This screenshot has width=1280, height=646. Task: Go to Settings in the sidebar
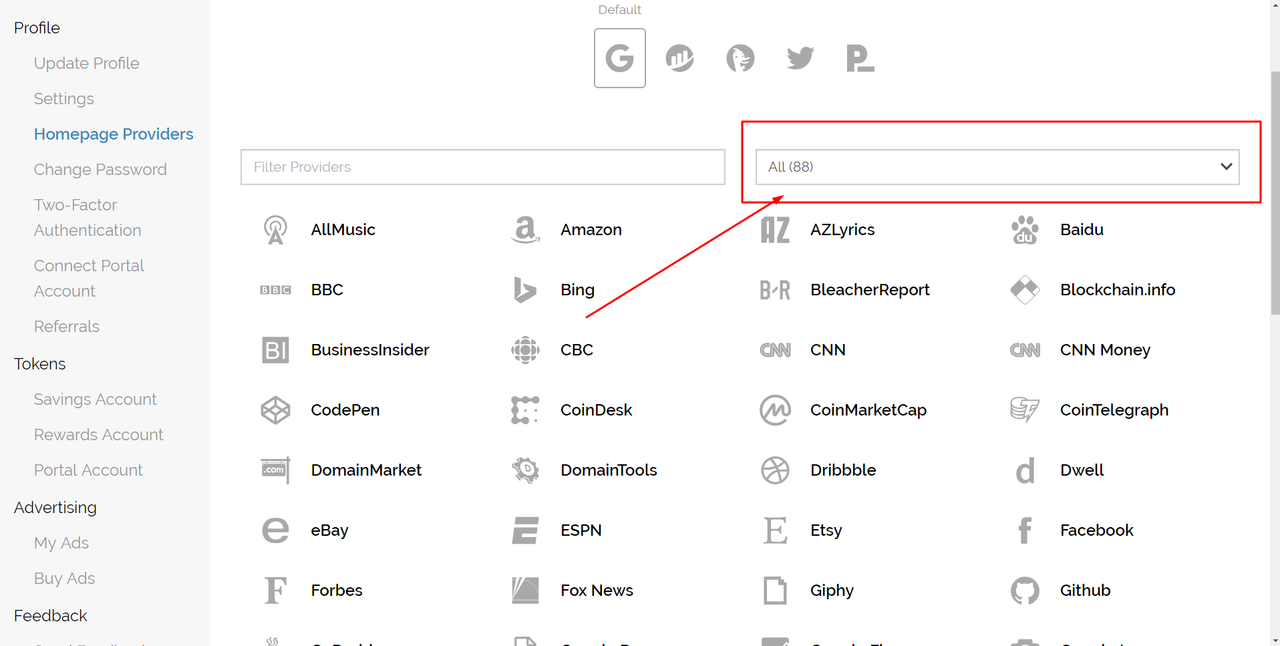[x=64, y=99]
